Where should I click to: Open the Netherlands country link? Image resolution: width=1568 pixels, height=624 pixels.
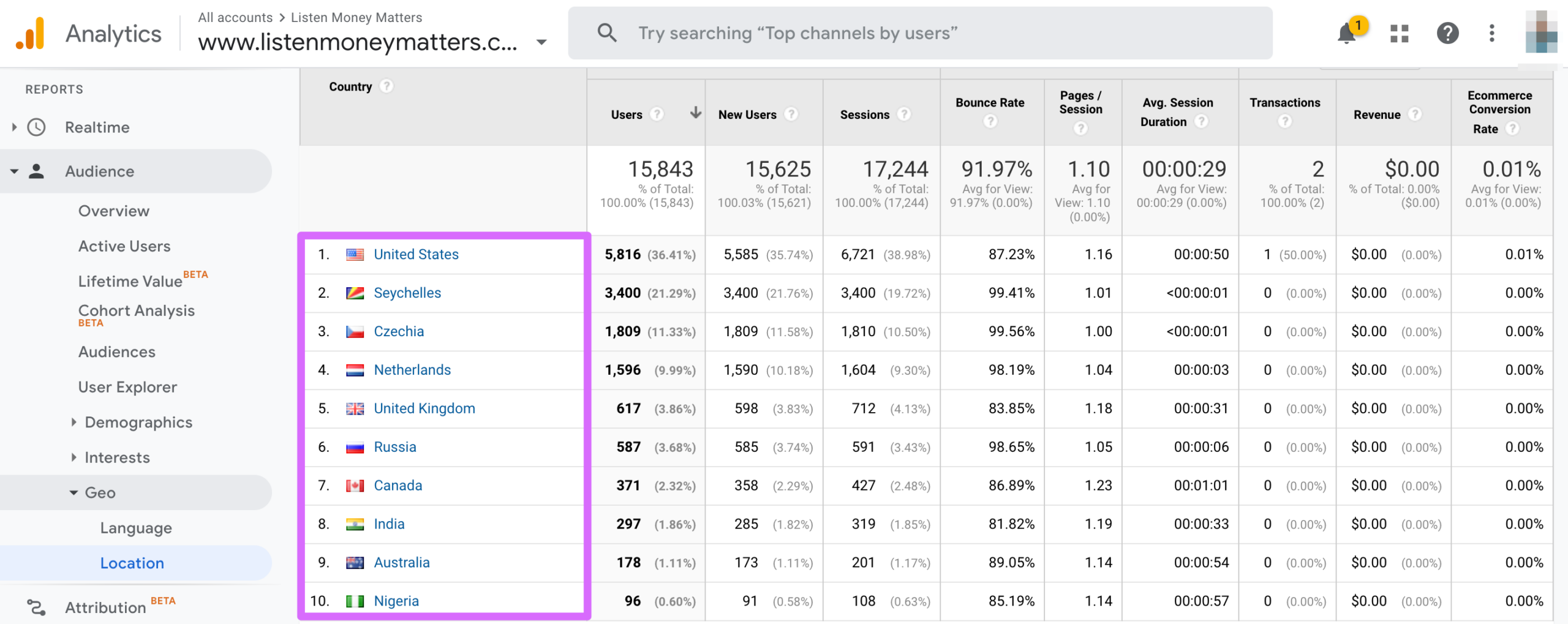click(x=412, y=370)
